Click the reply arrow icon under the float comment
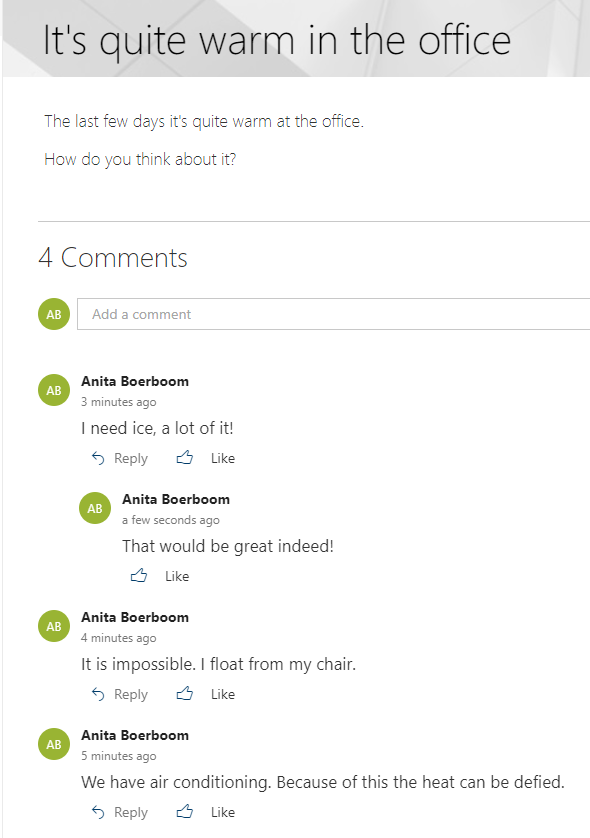This screenshot has height=838, width=590. click(x=98, y=694)
